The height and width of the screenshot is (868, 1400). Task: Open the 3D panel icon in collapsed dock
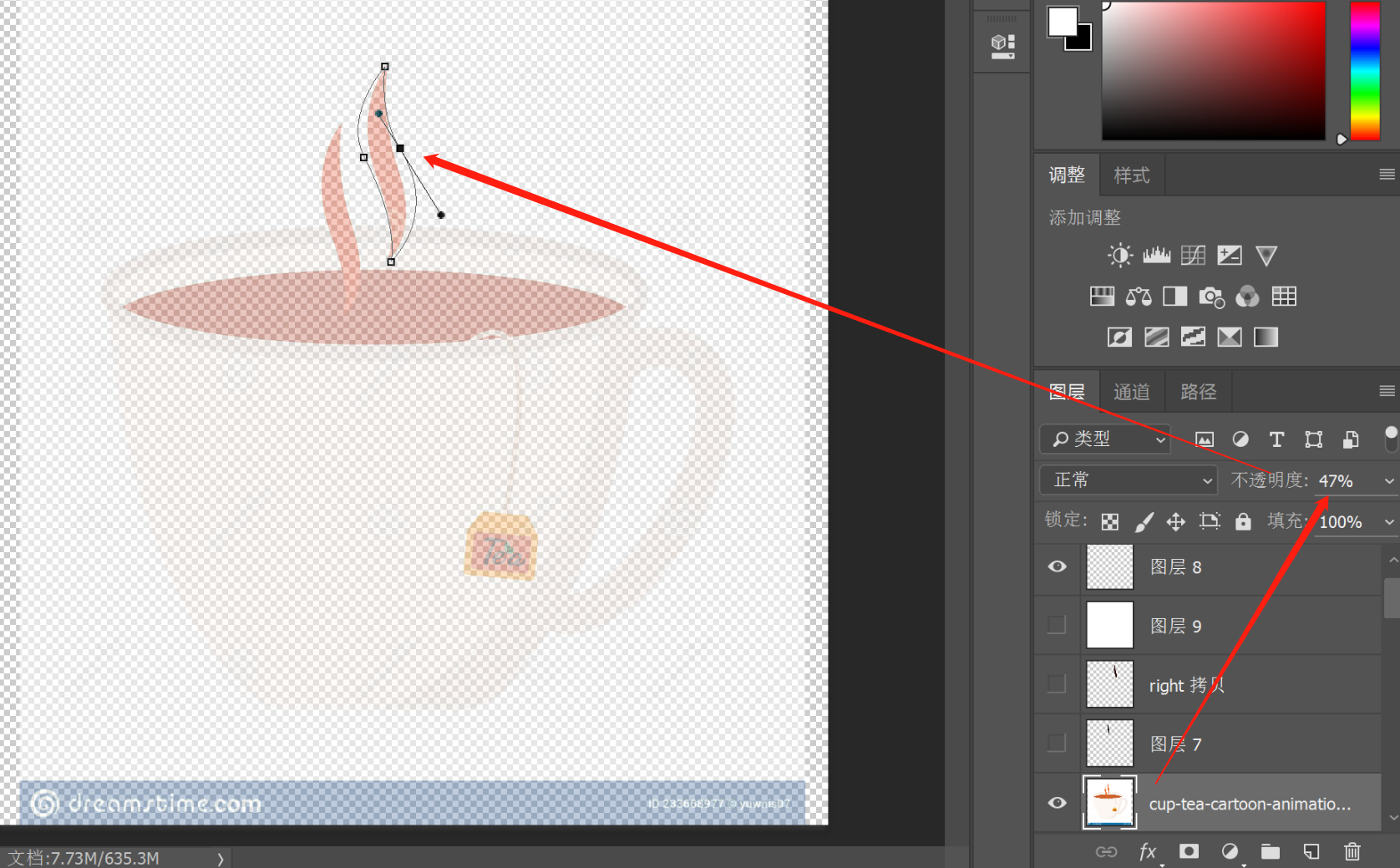1002,46
